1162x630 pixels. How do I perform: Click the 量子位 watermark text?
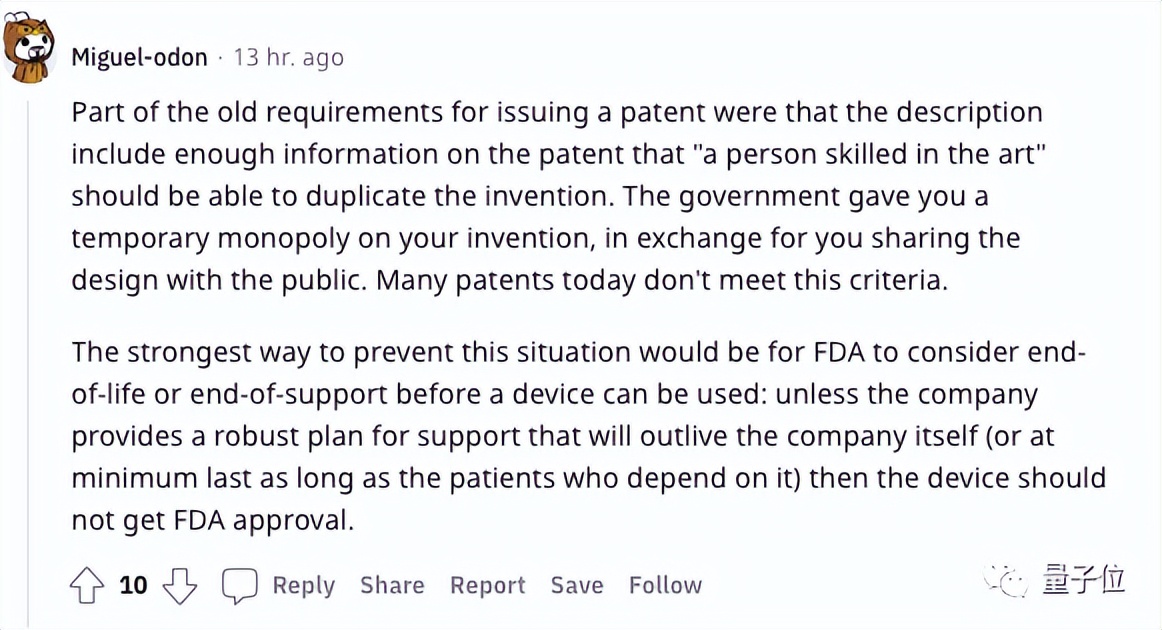point(1084,580)
